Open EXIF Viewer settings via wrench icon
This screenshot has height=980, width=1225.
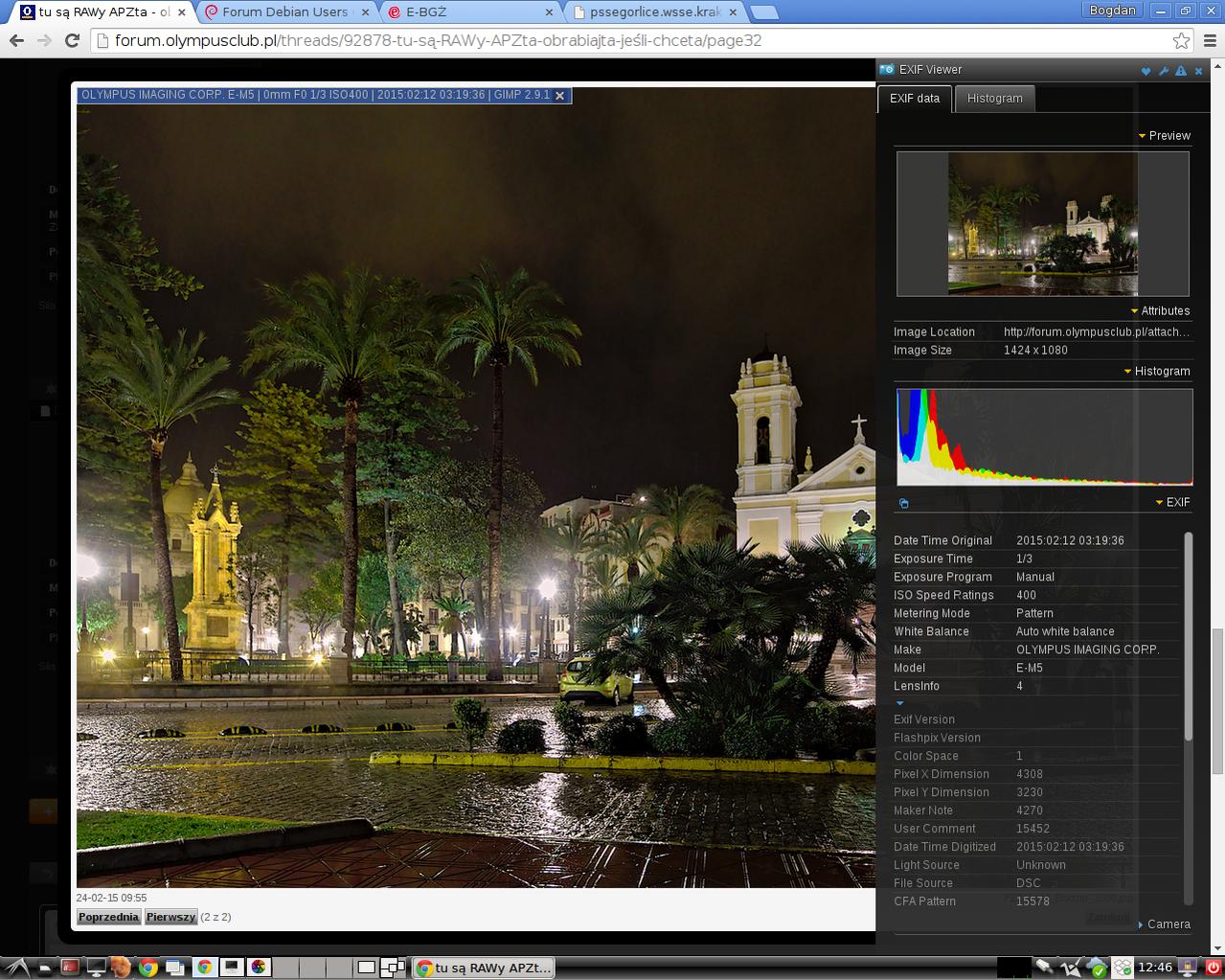tap(1163, 71)
